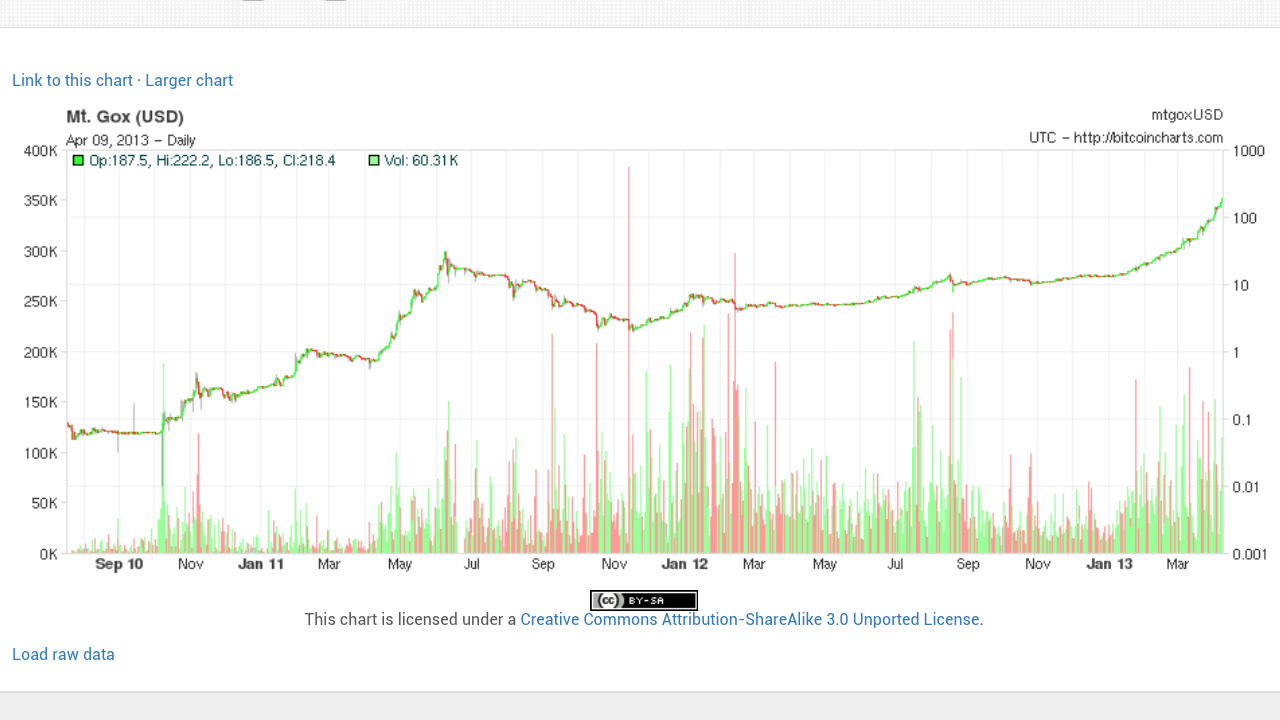Click the 'Load raw data' link

coord(63,654)
